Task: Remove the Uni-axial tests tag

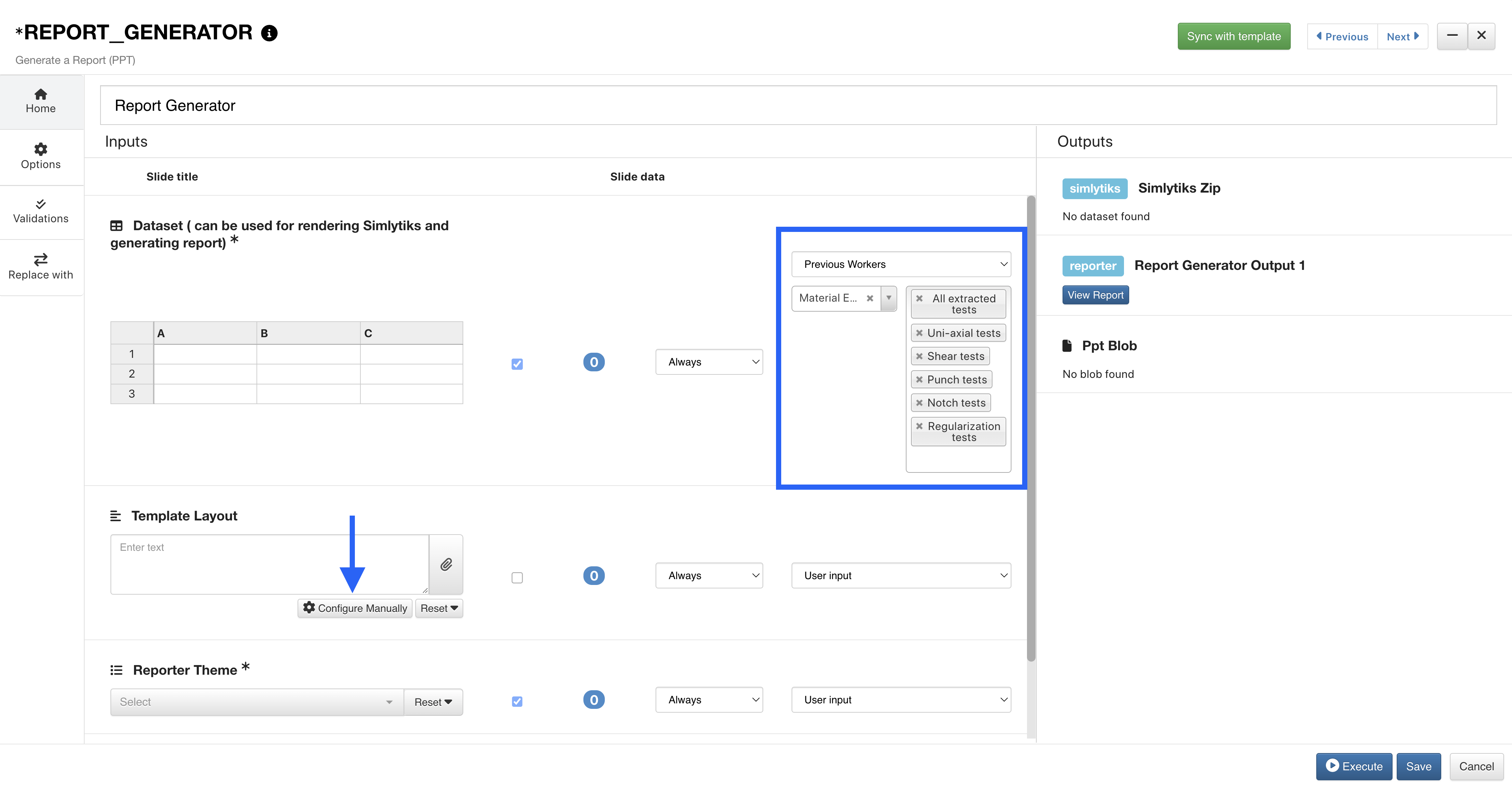Action: 920,333
